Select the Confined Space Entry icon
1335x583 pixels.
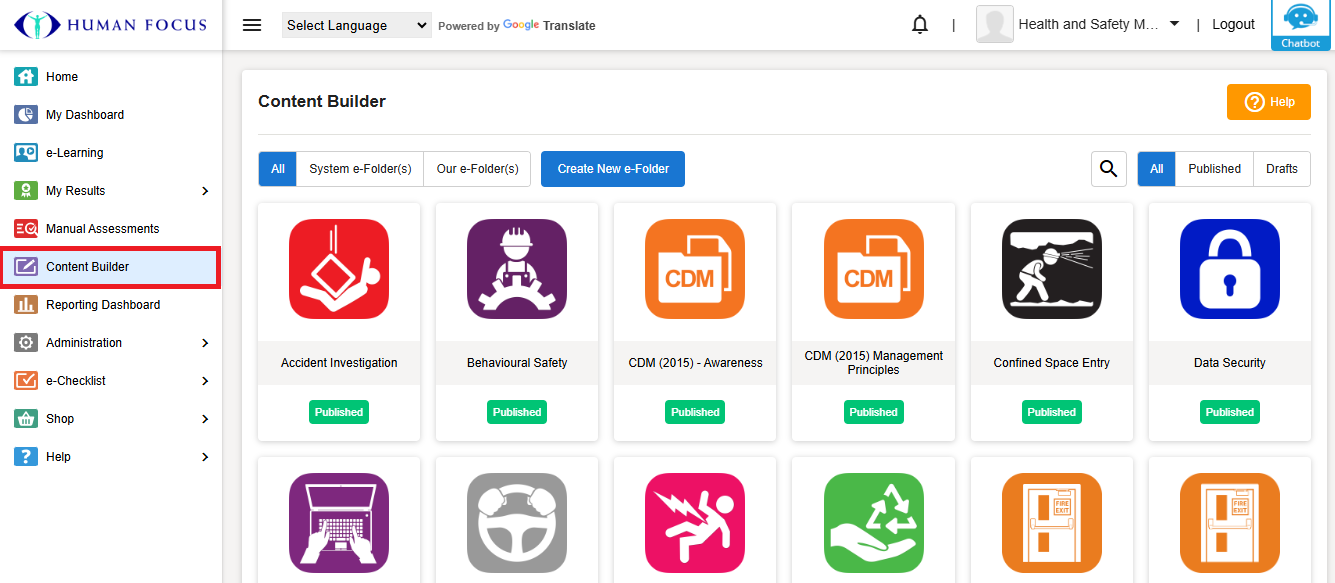tap(1052, 269)
